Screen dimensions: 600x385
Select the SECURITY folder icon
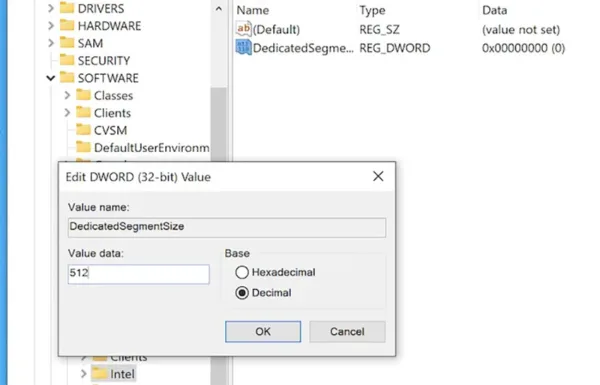(x=67, y=60)
